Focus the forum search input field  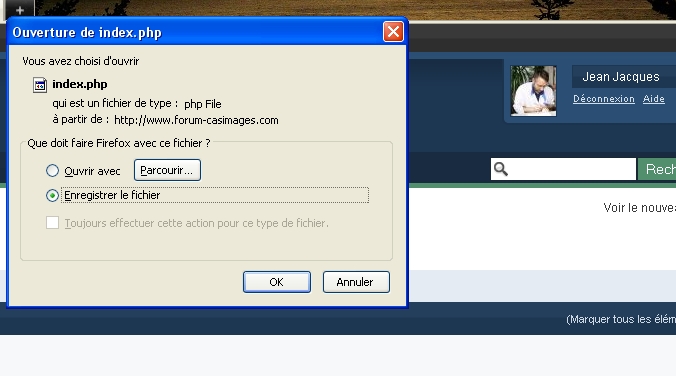click(563, 169)
